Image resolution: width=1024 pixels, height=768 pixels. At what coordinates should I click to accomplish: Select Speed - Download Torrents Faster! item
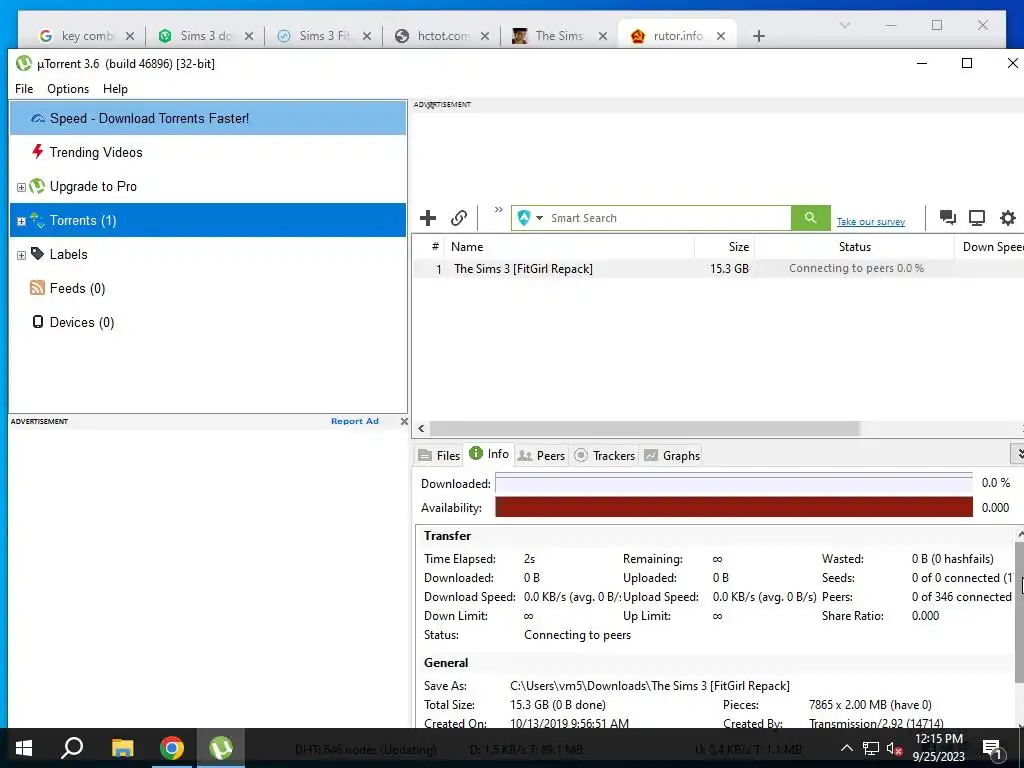point(208,118)
